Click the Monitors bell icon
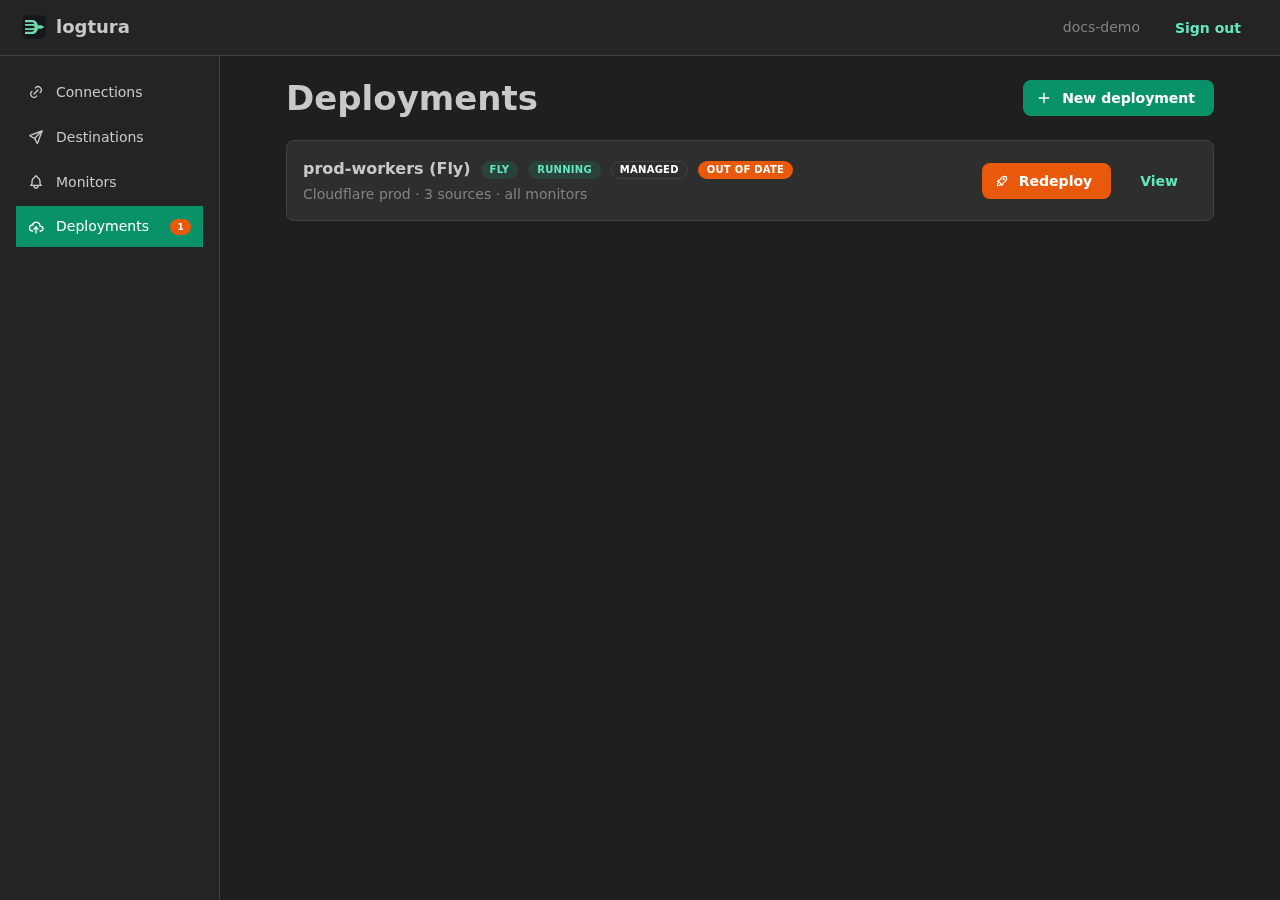The width and height of the screenshot is (1280, 900). pos(36,182)
